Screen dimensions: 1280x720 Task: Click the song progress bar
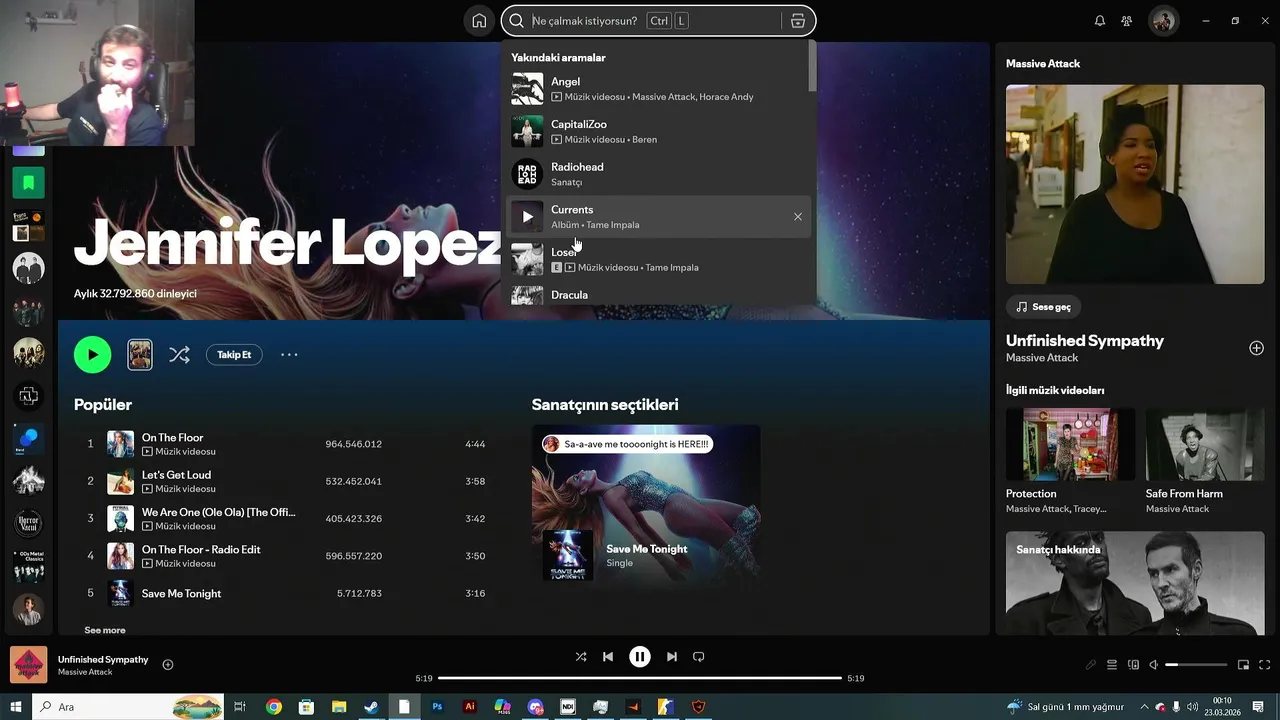click(x=640, y=678)
